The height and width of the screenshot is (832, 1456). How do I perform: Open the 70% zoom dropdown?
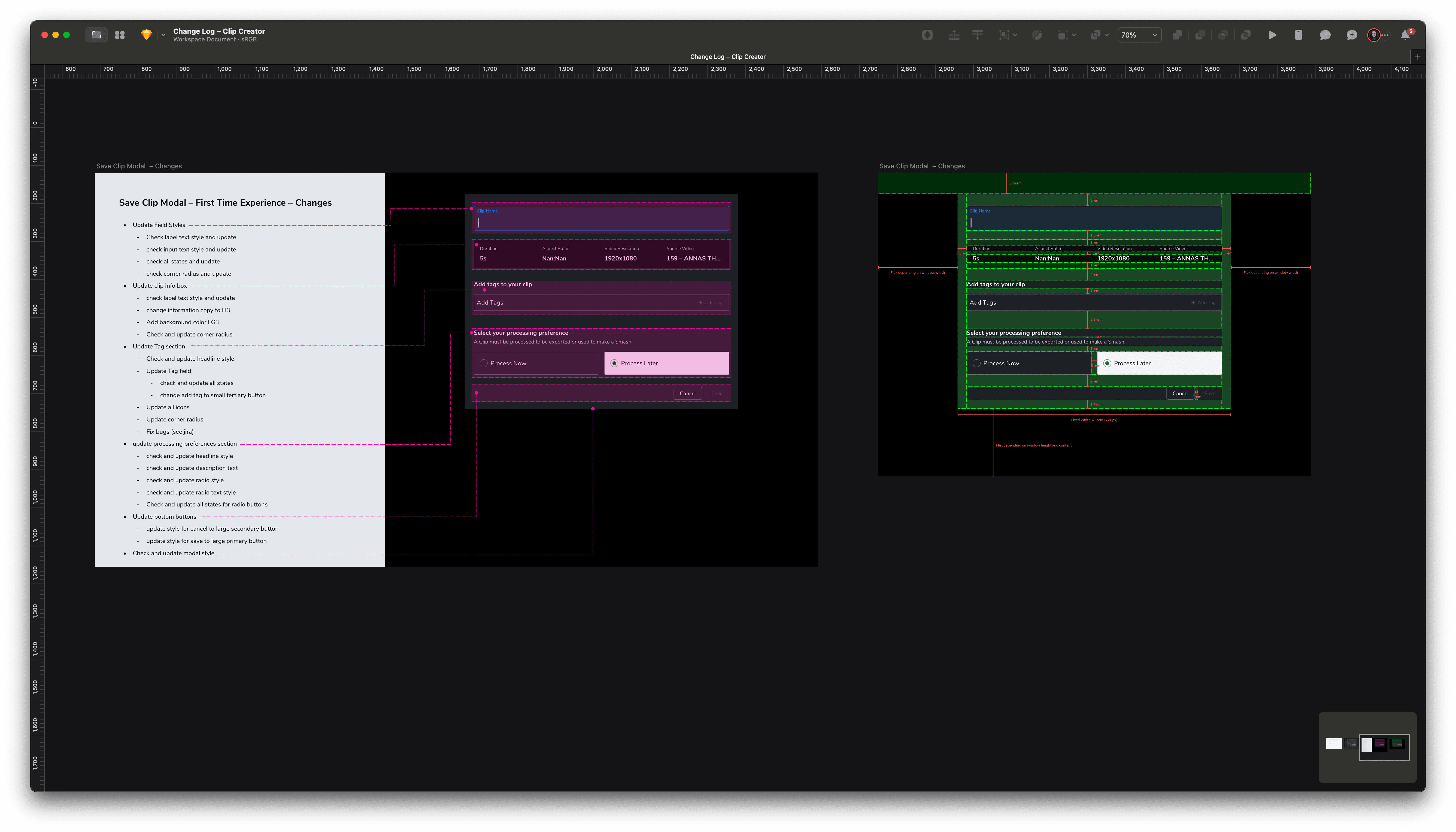(1139, 35)
